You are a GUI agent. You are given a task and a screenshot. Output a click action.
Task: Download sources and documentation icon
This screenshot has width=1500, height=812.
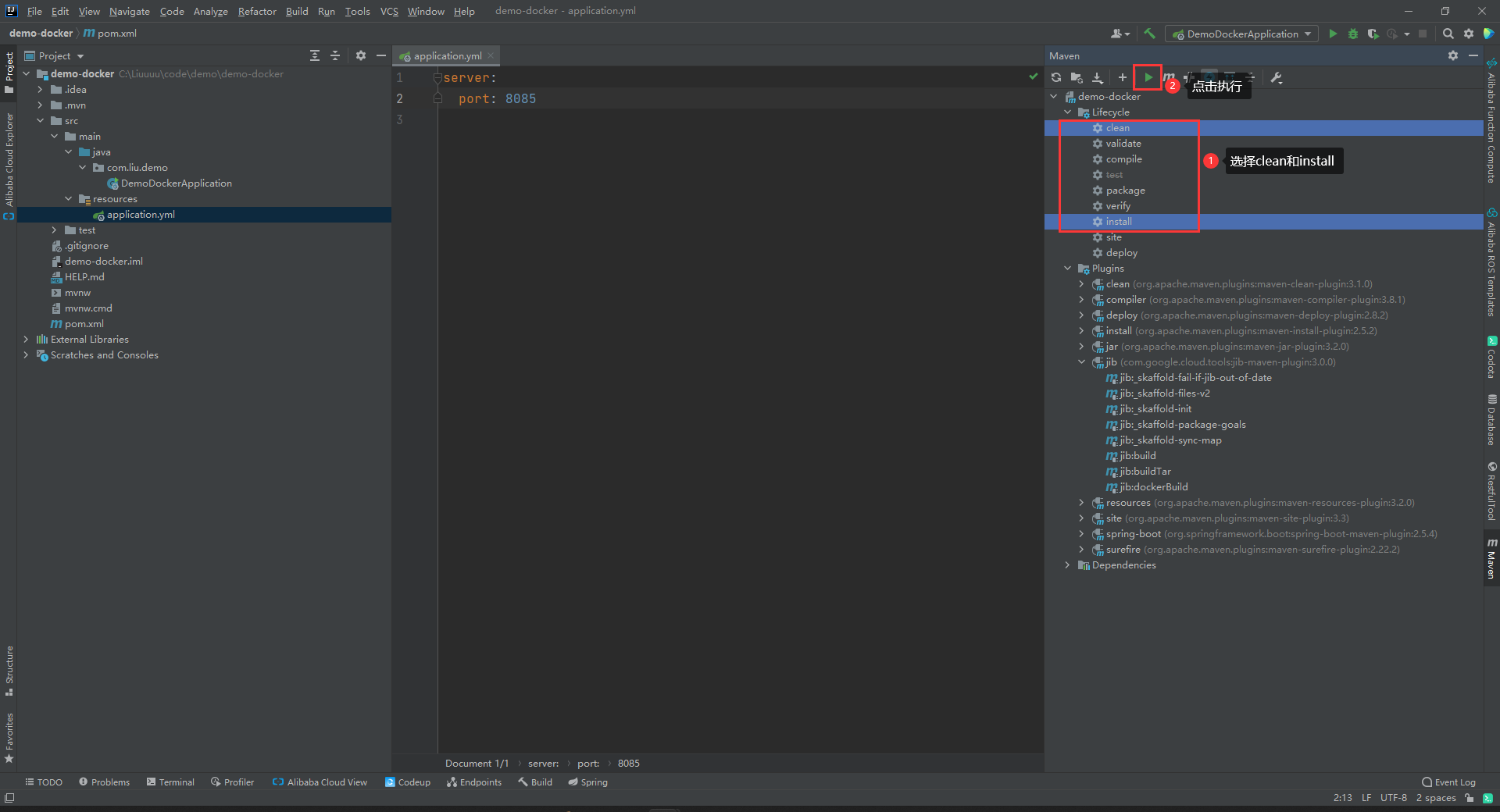click(1098, 77)
